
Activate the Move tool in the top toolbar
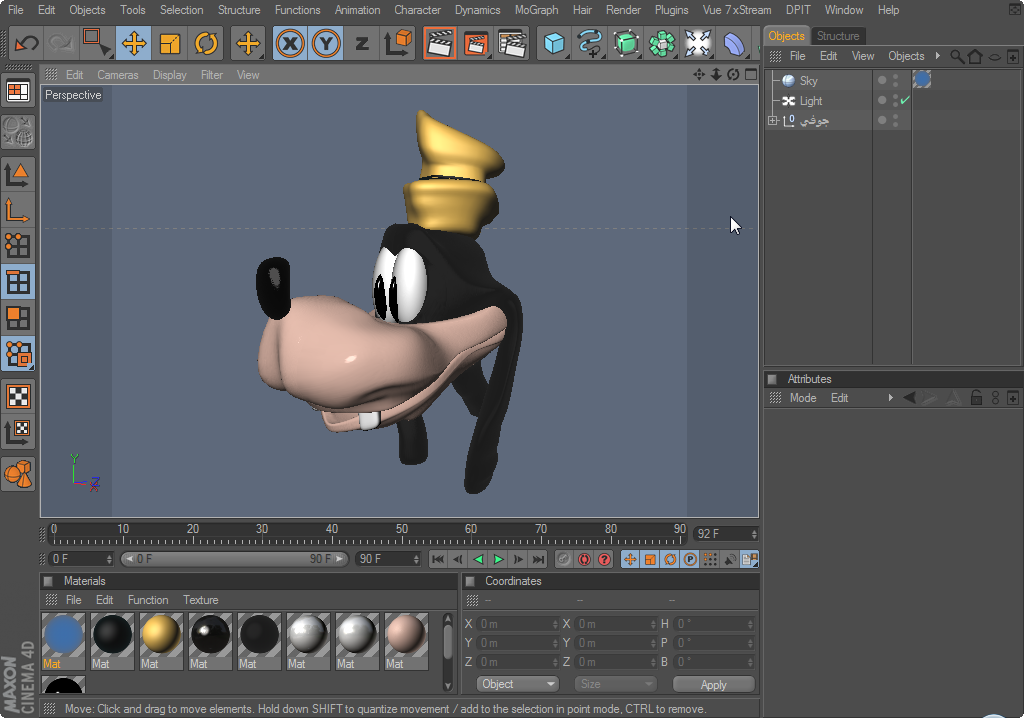point(134,44)
